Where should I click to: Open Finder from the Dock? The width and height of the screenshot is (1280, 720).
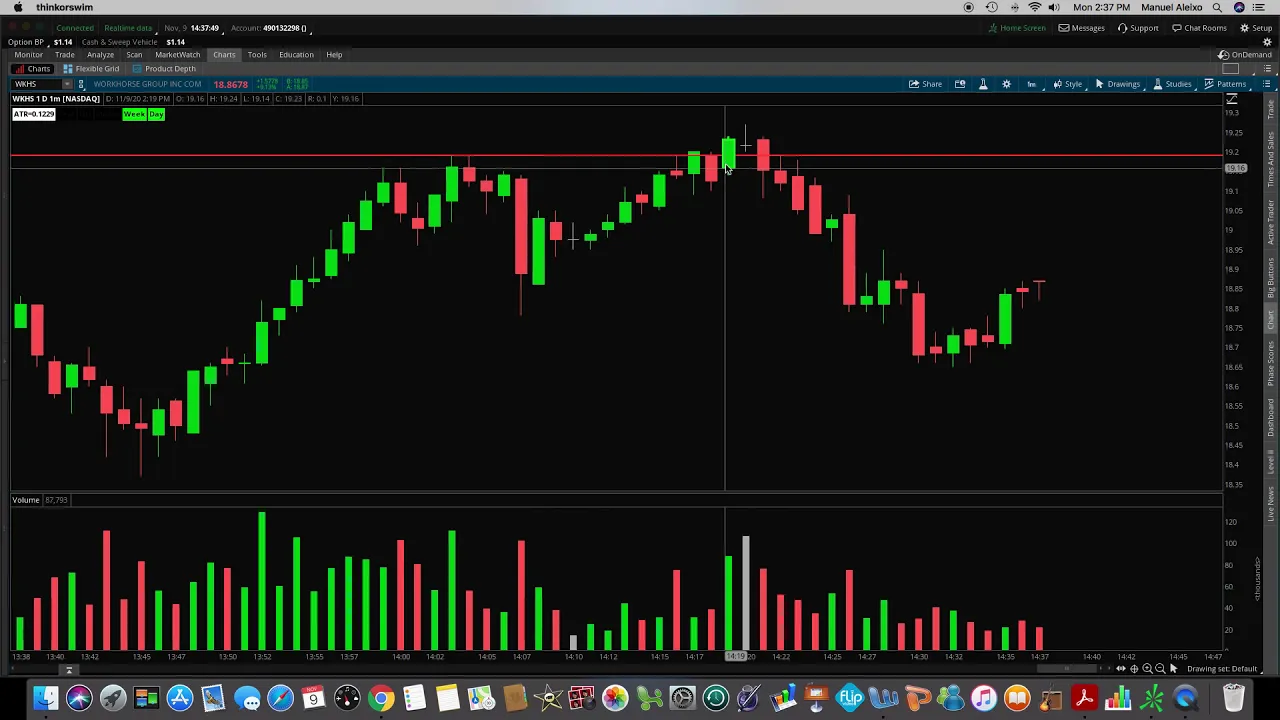45,698
